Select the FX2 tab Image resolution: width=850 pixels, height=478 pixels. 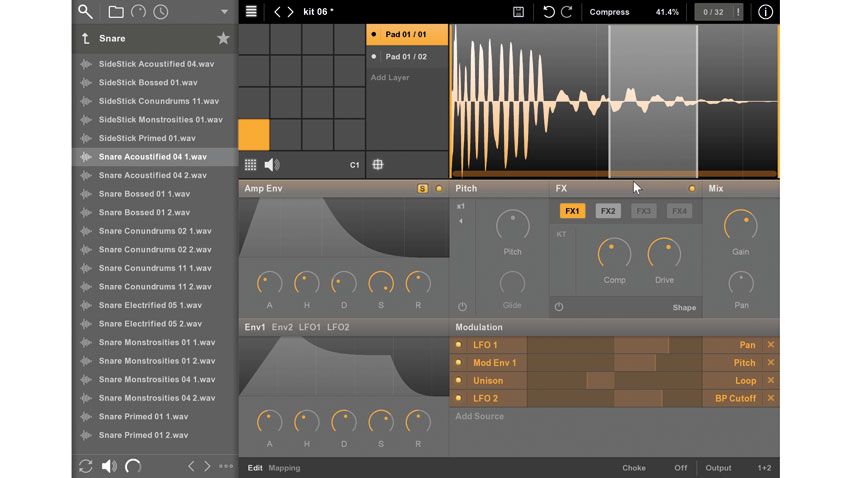click(608, 211)
